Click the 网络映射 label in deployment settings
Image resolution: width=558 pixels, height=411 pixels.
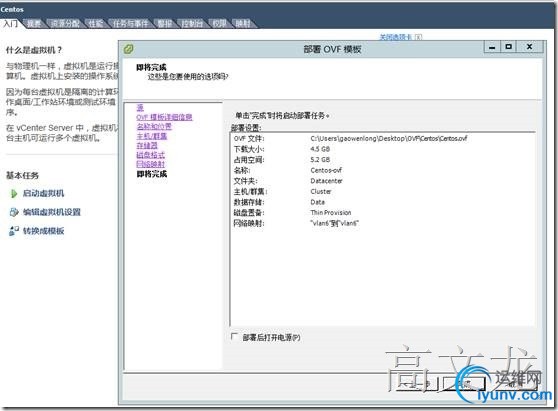point(249,223)
